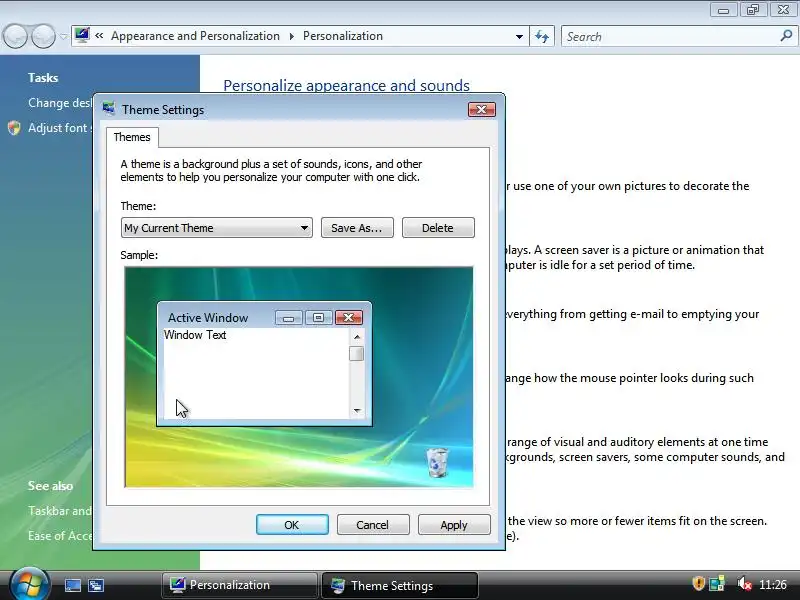Image resolution: width=800 pixels, height=600 pixels.
Task: Click Switch between windows quick launch icon
Action: click(x=96, y=585)
